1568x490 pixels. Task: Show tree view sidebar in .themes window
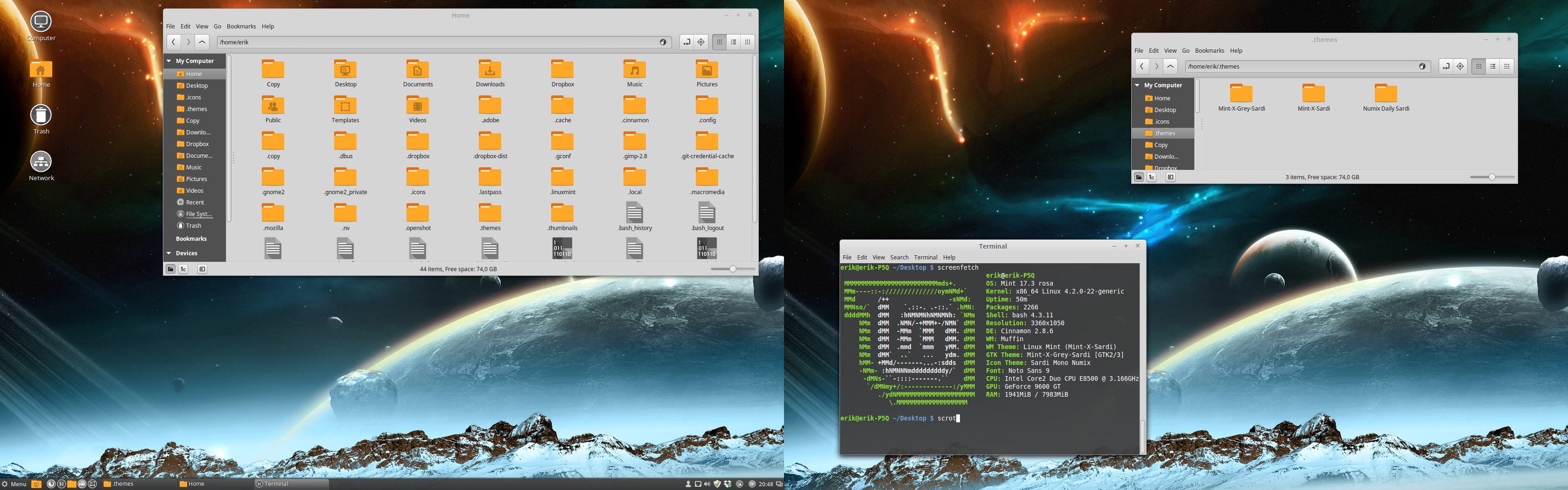click(1152, 177)
